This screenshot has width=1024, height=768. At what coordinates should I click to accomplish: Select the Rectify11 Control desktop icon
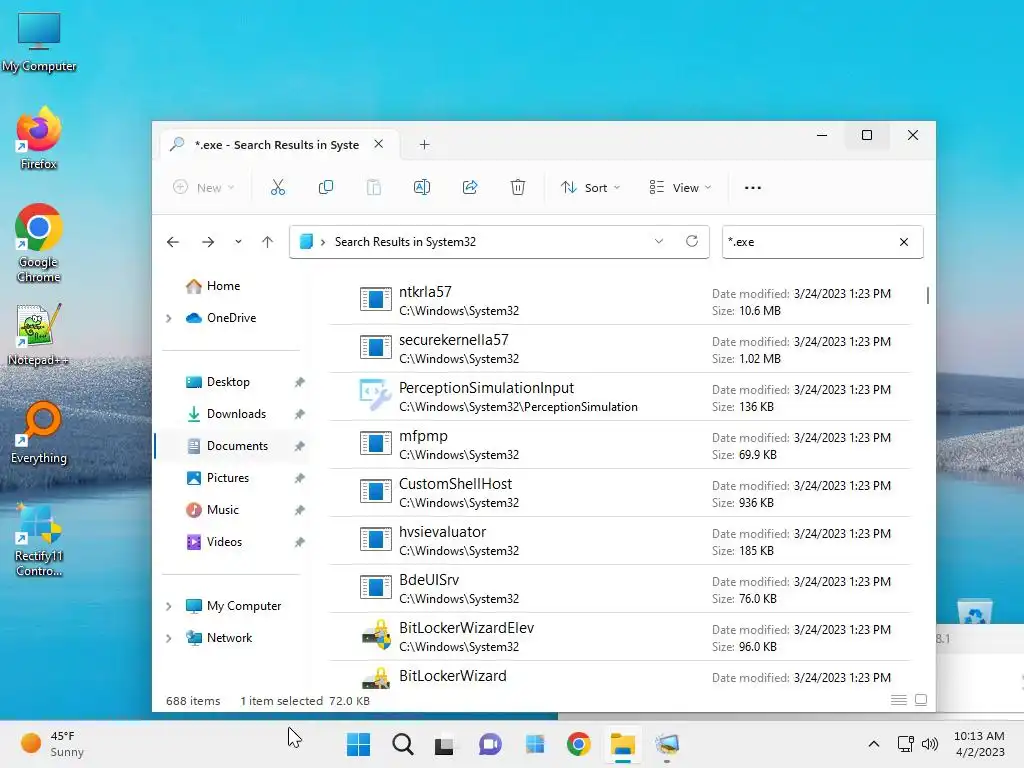(x=39, y=539)
